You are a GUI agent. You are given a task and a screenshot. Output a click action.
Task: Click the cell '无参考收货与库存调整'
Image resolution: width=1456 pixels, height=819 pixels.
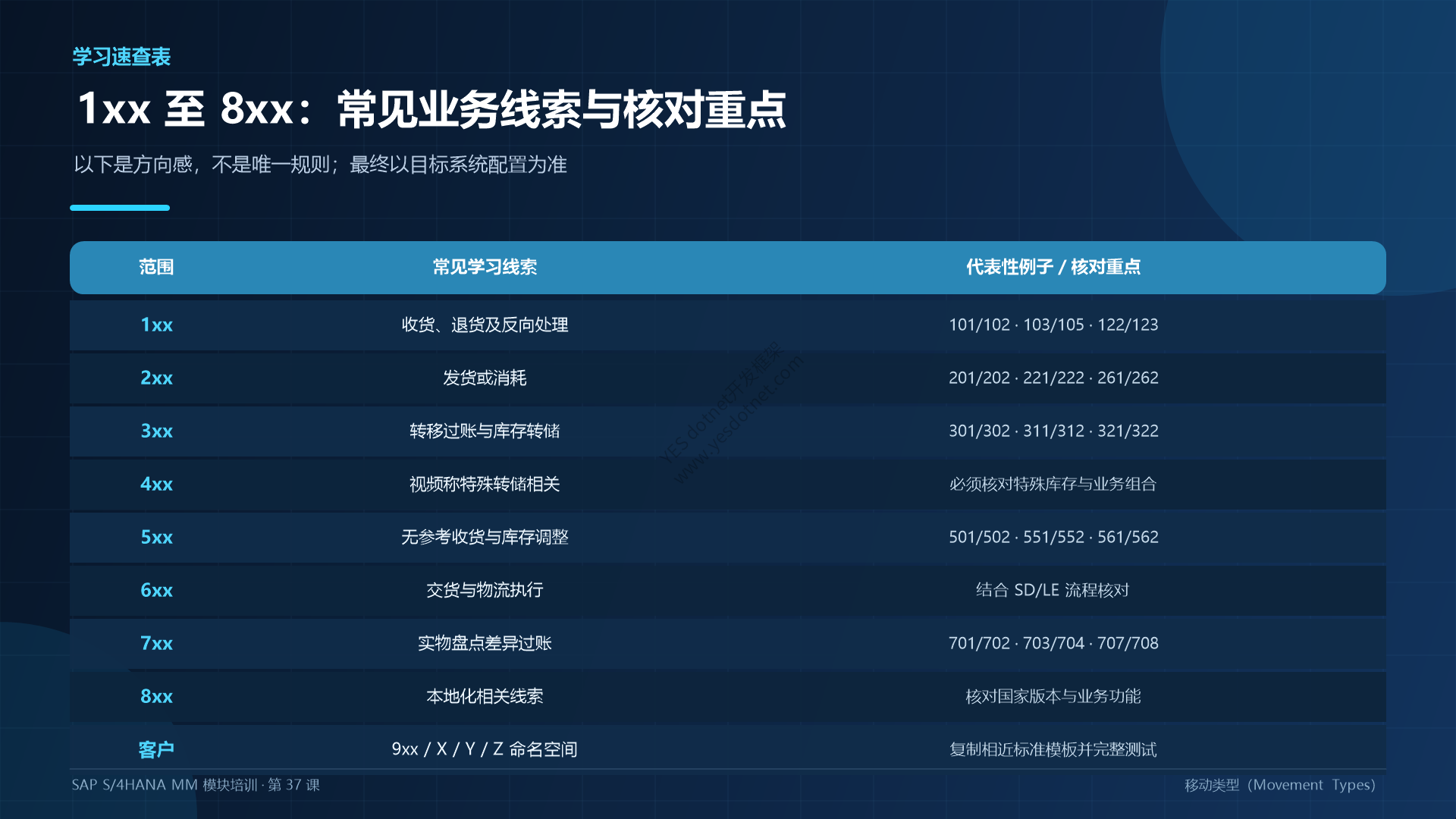tap(485, 537)
